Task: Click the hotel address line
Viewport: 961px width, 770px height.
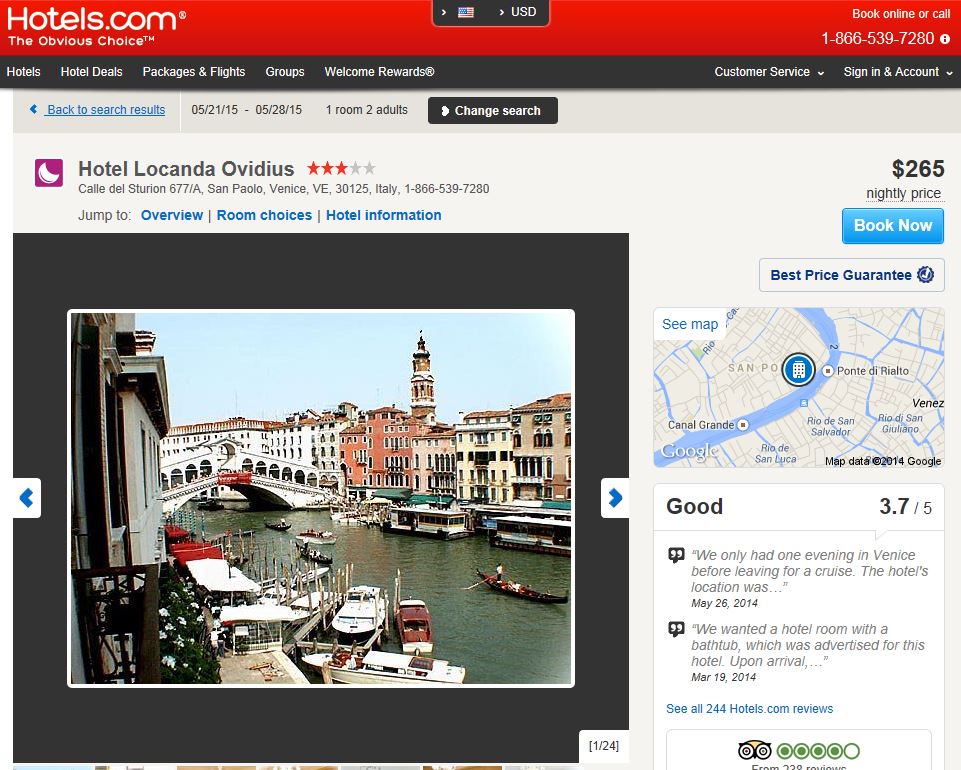Action: (284, 189)
